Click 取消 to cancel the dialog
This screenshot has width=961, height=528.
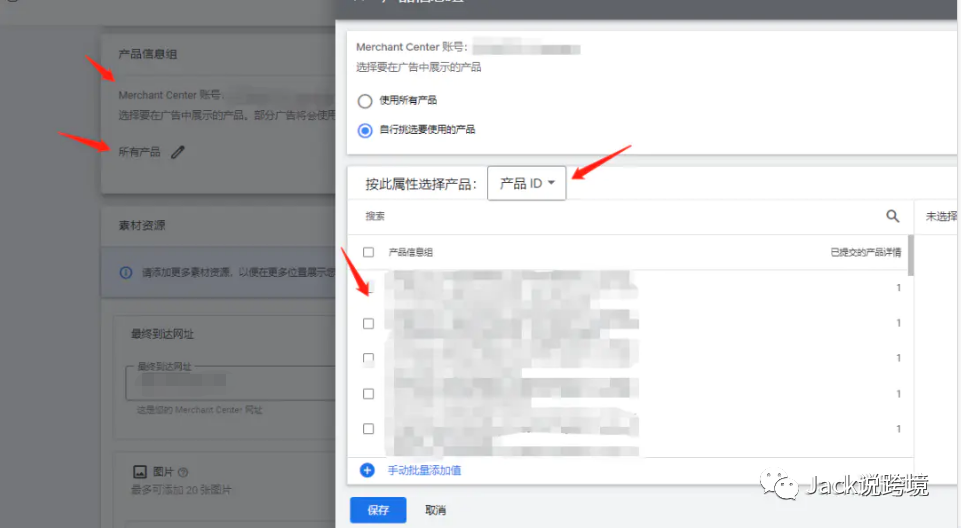click(436, 510)
